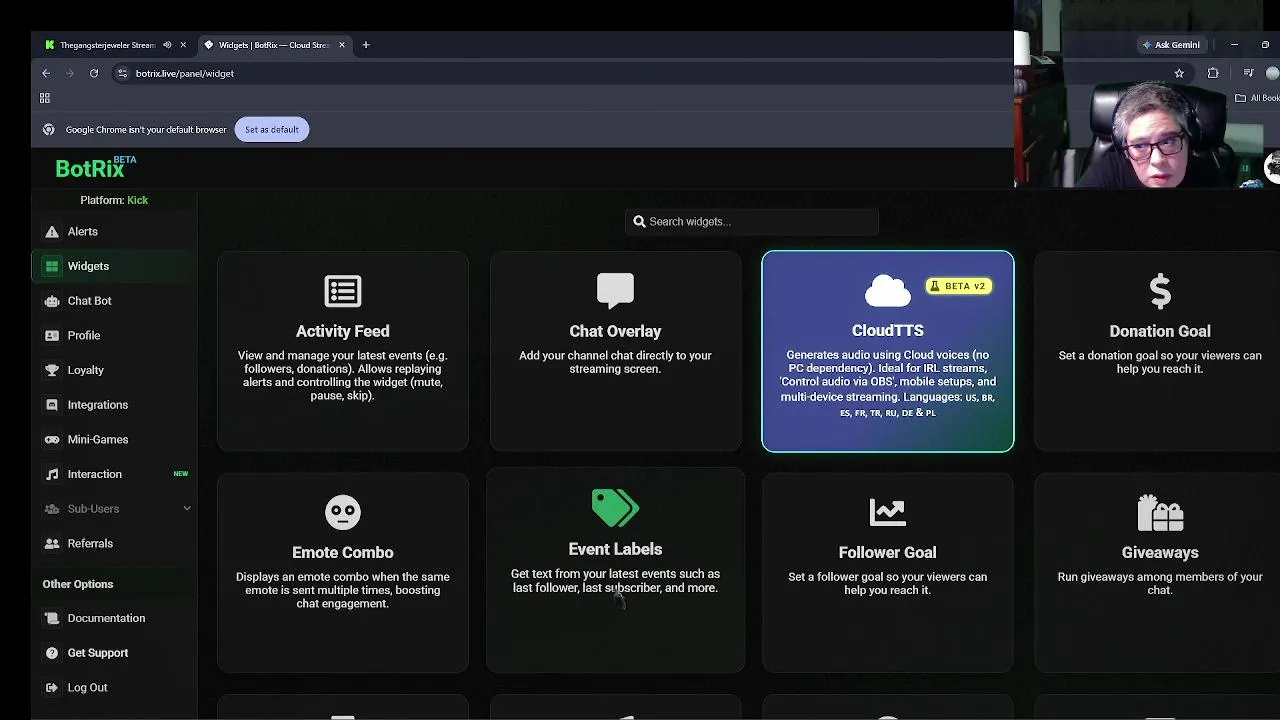Screen dimensions: 1280x720
Task: Open Chrome extensions puzzle icon
Action: [x=1213, y=73]
